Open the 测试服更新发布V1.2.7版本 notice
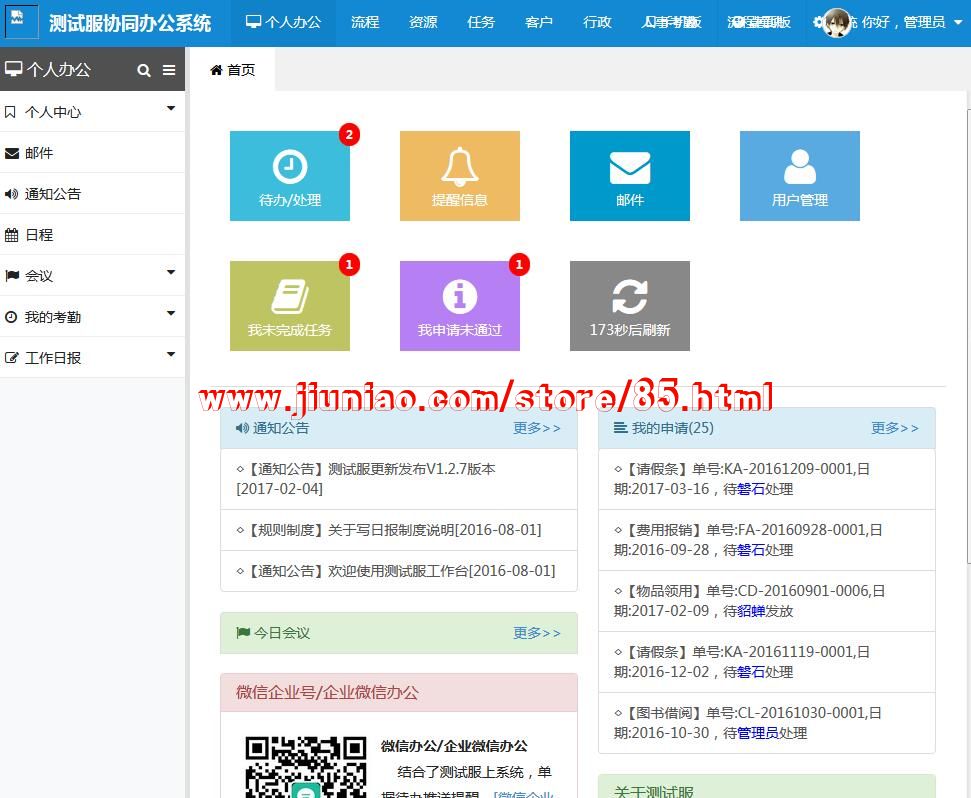The width and height of the screenshot is (971, 798). pyautogui.click(x=411, y=469)
